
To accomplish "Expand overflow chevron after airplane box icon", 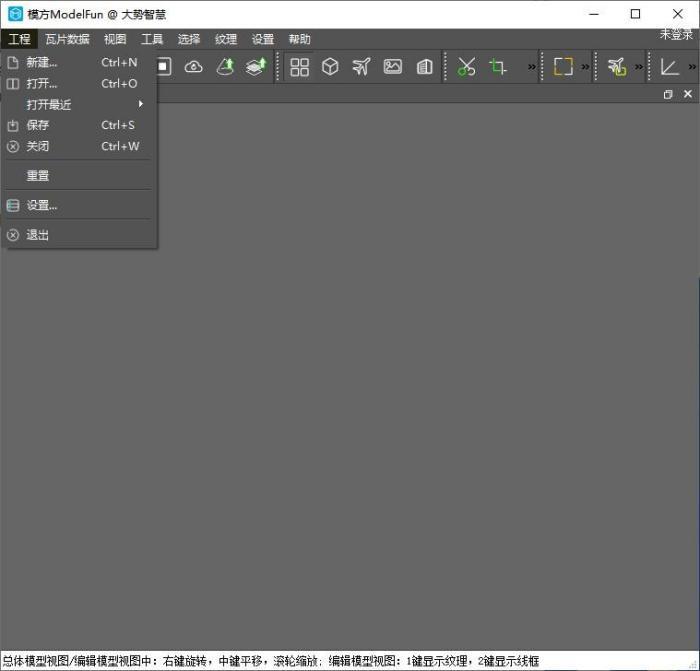I will click(x=639, y=67).
